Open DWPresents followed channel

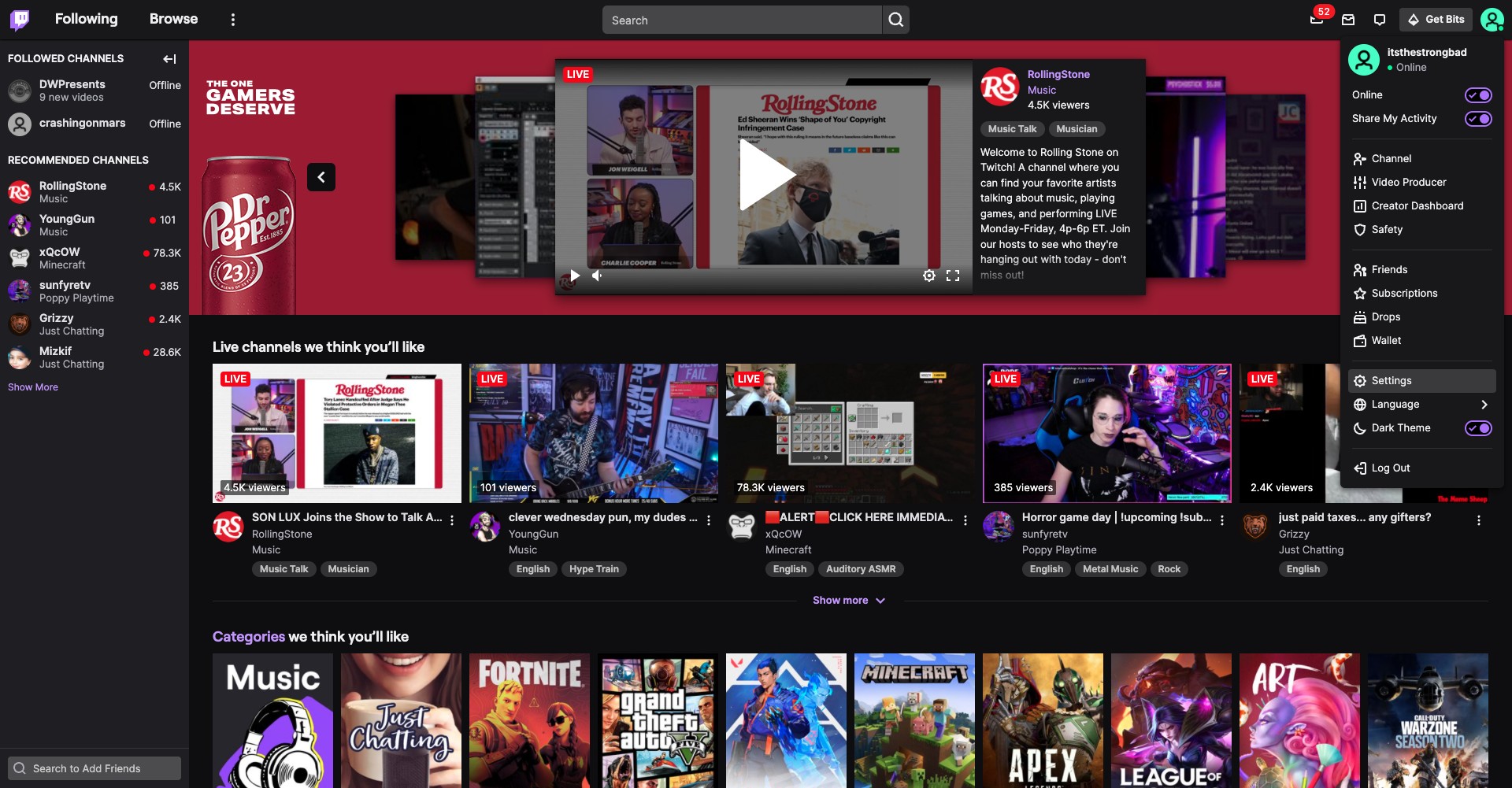(94, 91)
